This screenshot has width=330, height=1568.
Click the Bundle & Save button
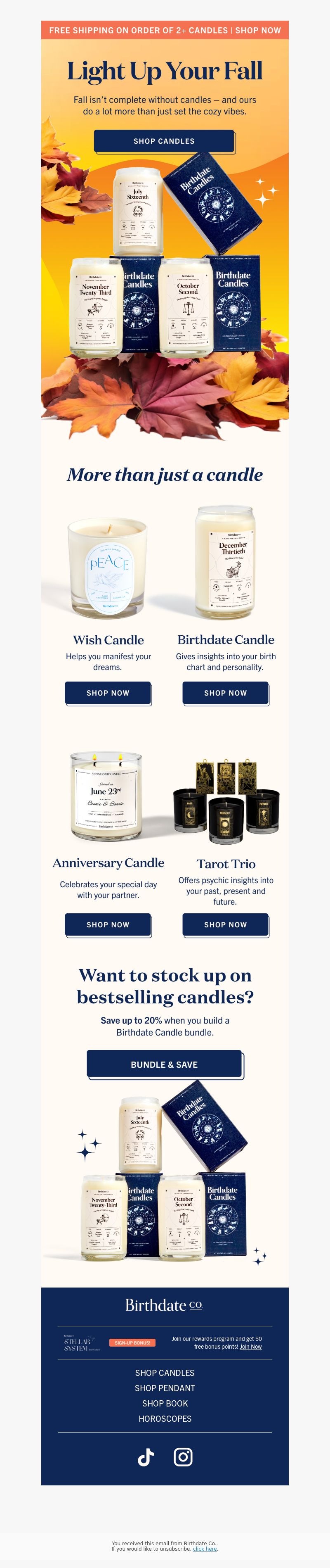pos(165,1064)
